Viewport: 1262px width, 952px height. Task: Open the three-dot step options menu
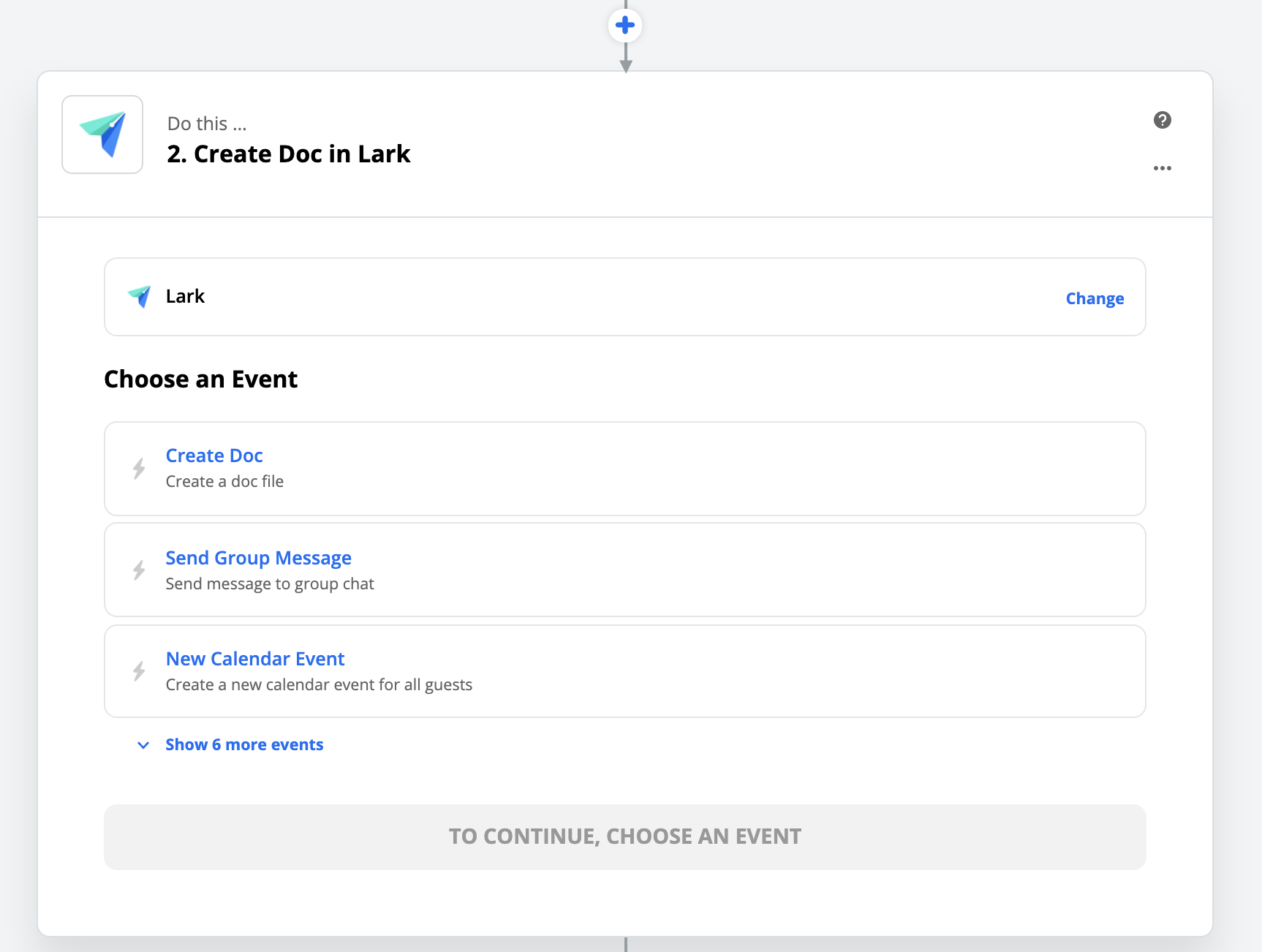click(1162, 168)
